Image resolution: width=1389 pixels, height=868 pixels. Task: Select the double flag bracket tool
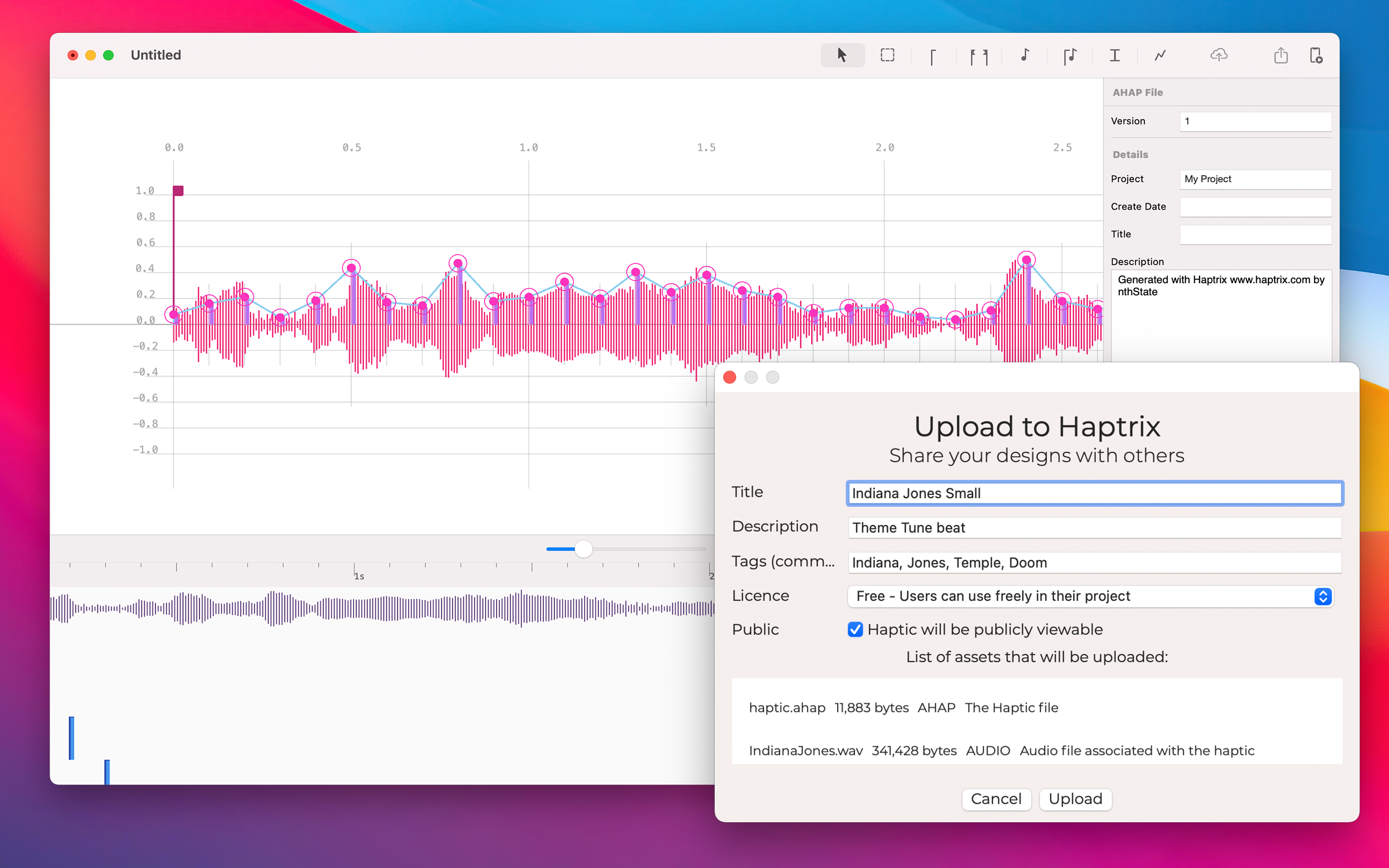pos(979,56)
